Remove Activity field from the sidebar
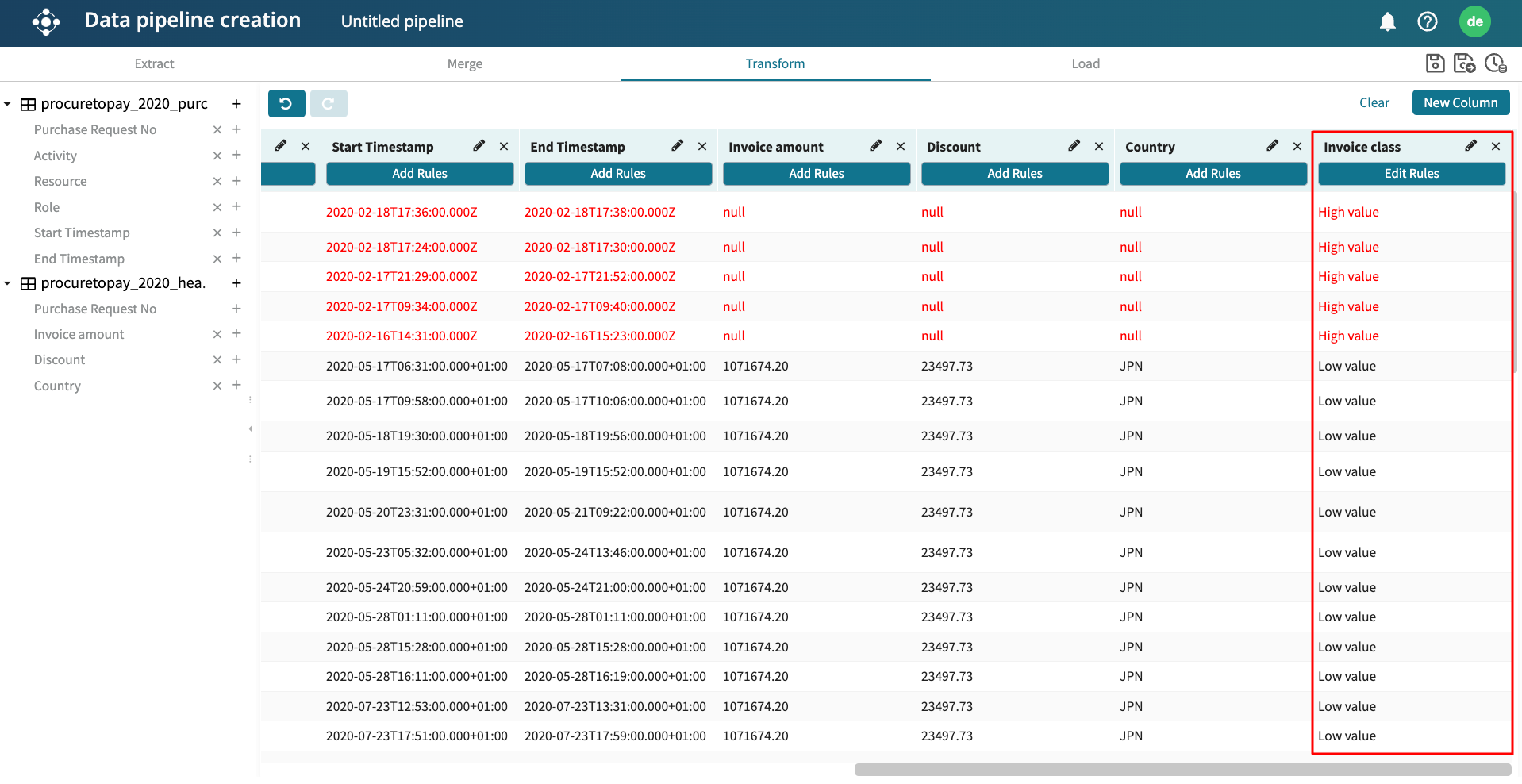1522x784 pixels. click(217, 156)
